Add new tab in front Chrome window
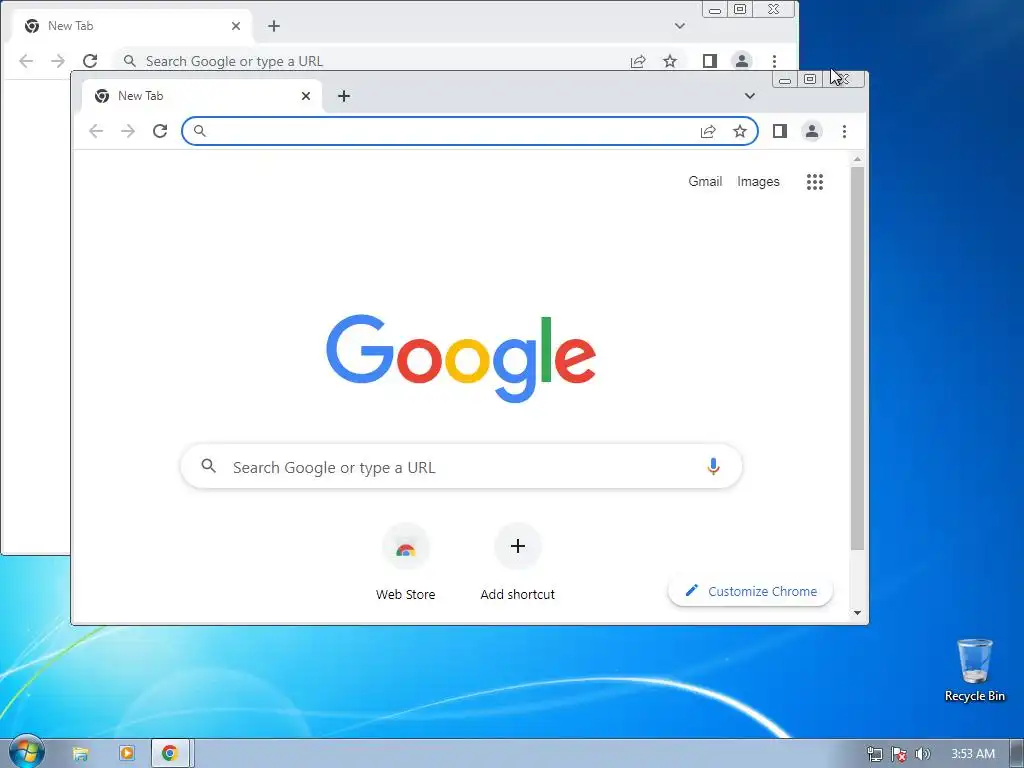Screen dimensions: 1024x768 [x=344, y=96]
